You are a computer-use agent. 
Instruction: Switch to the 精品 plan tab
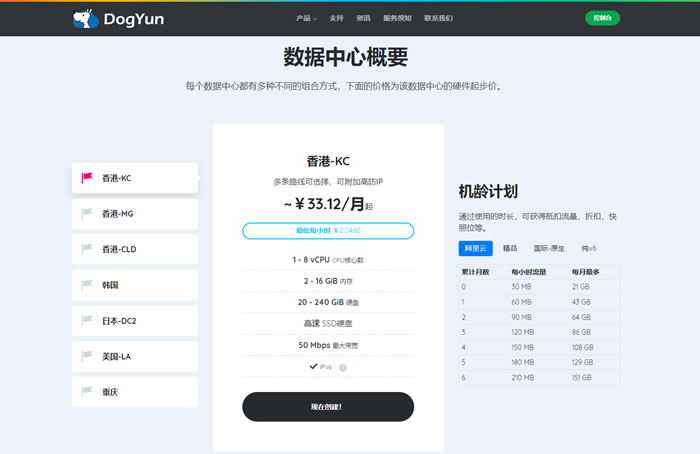click(x=510, y=248)
